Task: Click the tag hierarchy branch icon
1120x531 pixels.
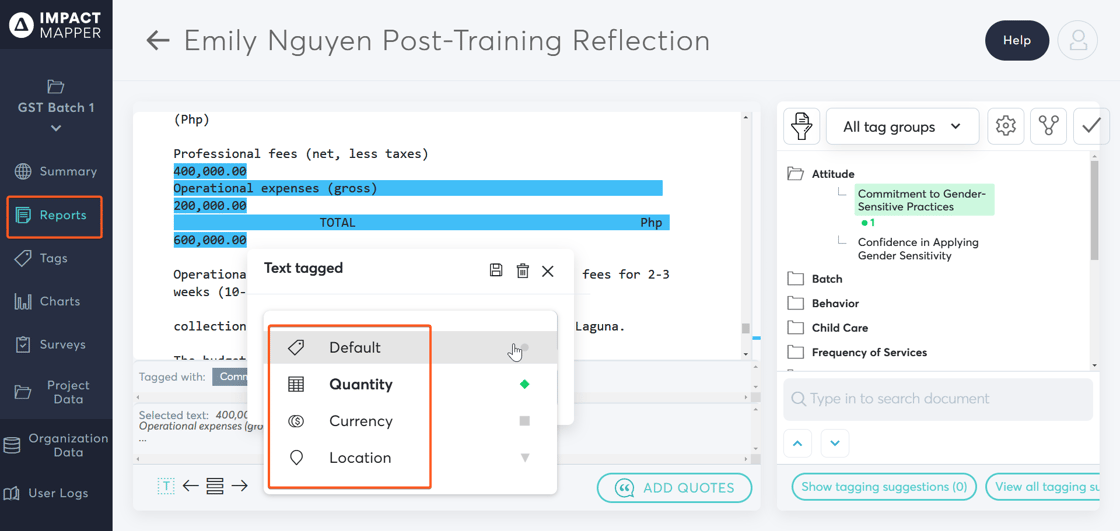Action: 1048,127
